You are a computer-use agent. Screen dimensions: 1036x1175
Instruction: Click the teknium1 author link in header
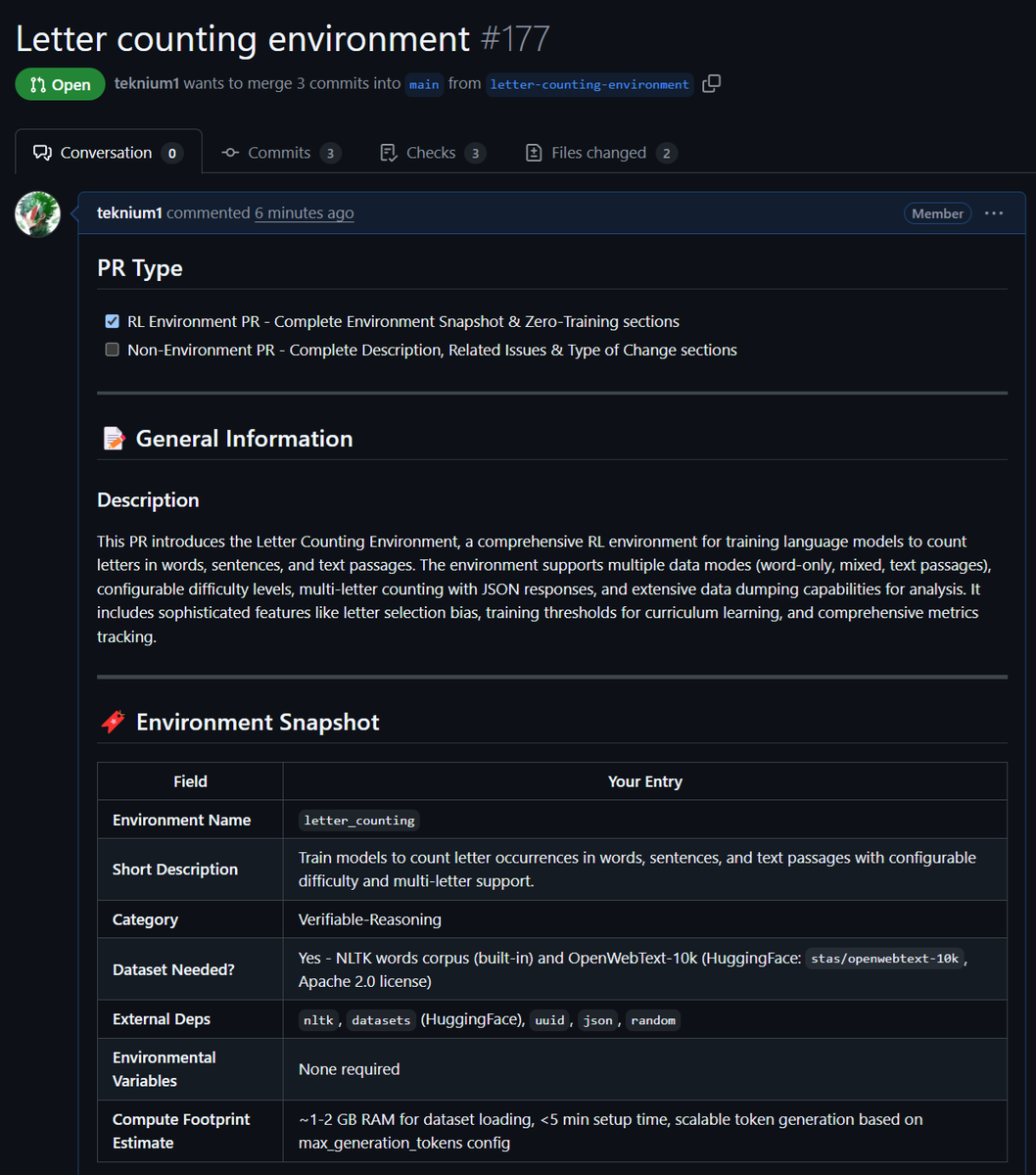[147, 84]
